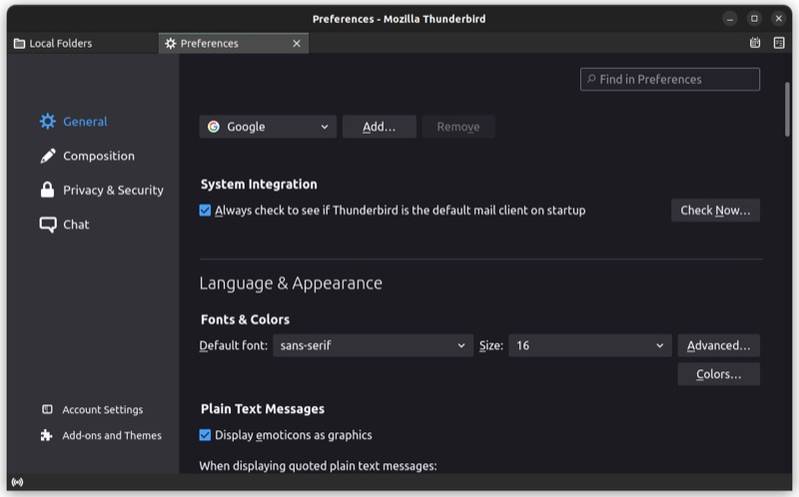Toggle Display emoticons as graphics checkbox
The width and height of the screenshot is (799, 497).
(x=205, y=436)
